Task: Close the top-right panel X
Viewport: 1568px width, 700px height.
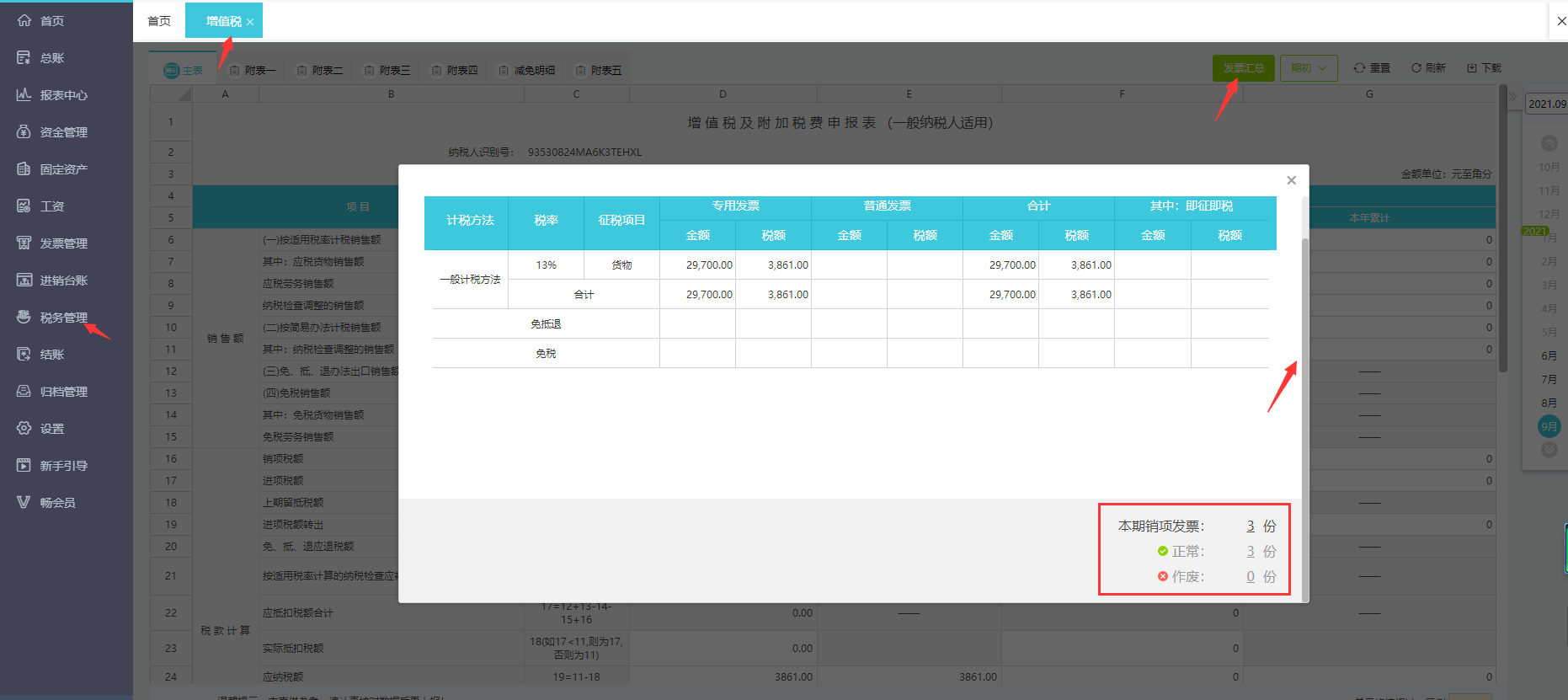Action: click(x=1561, y=21)
